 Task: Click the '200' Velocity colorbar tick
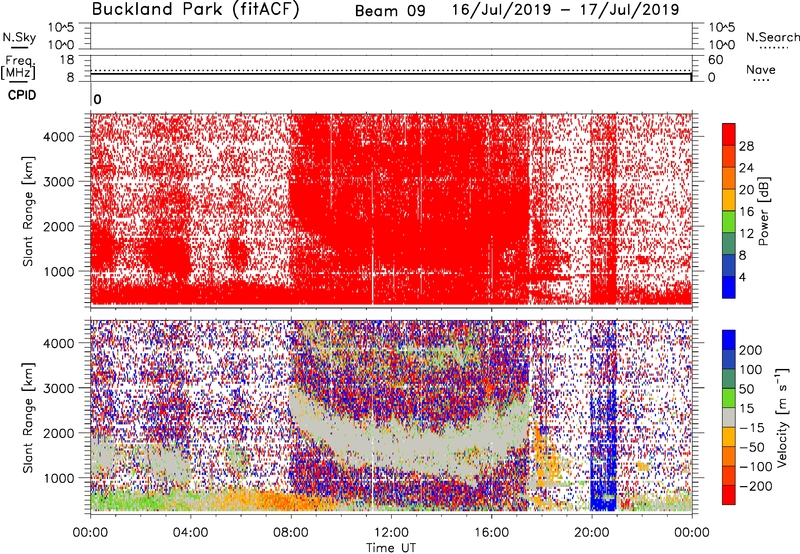tap(751, 350)
